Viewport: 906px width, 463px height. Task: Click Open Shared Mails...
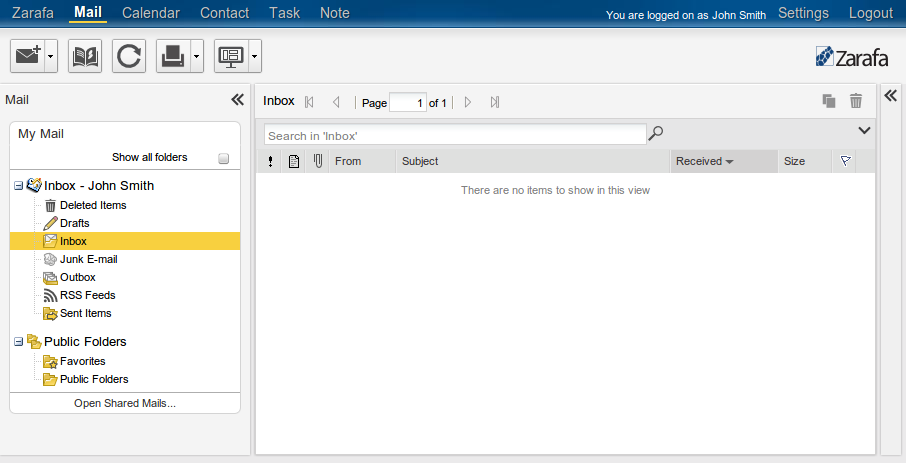point(125,403)
